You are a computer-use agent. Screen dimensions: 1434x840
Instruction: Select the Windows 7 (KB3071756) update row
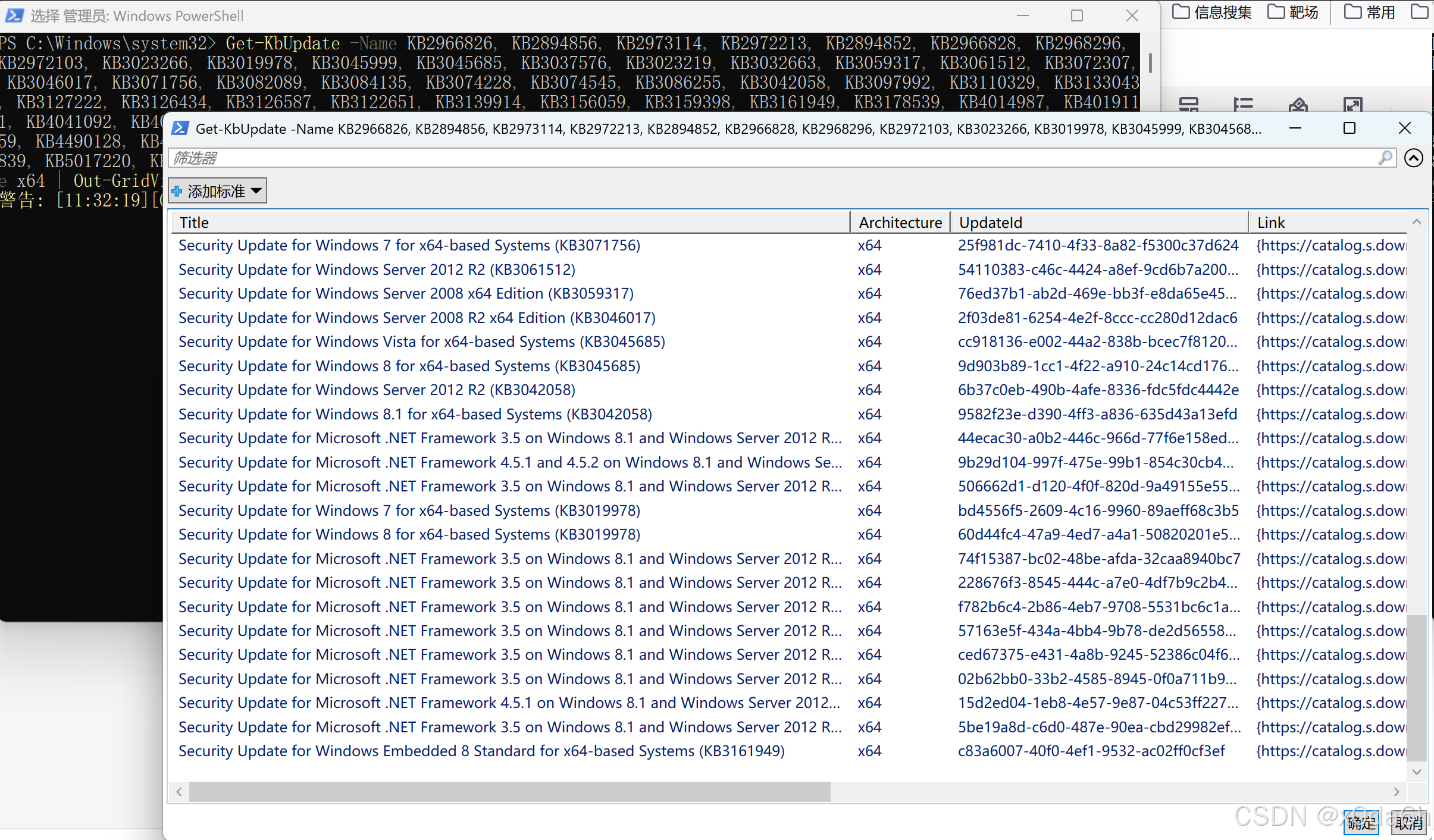[x=789, y=246]
